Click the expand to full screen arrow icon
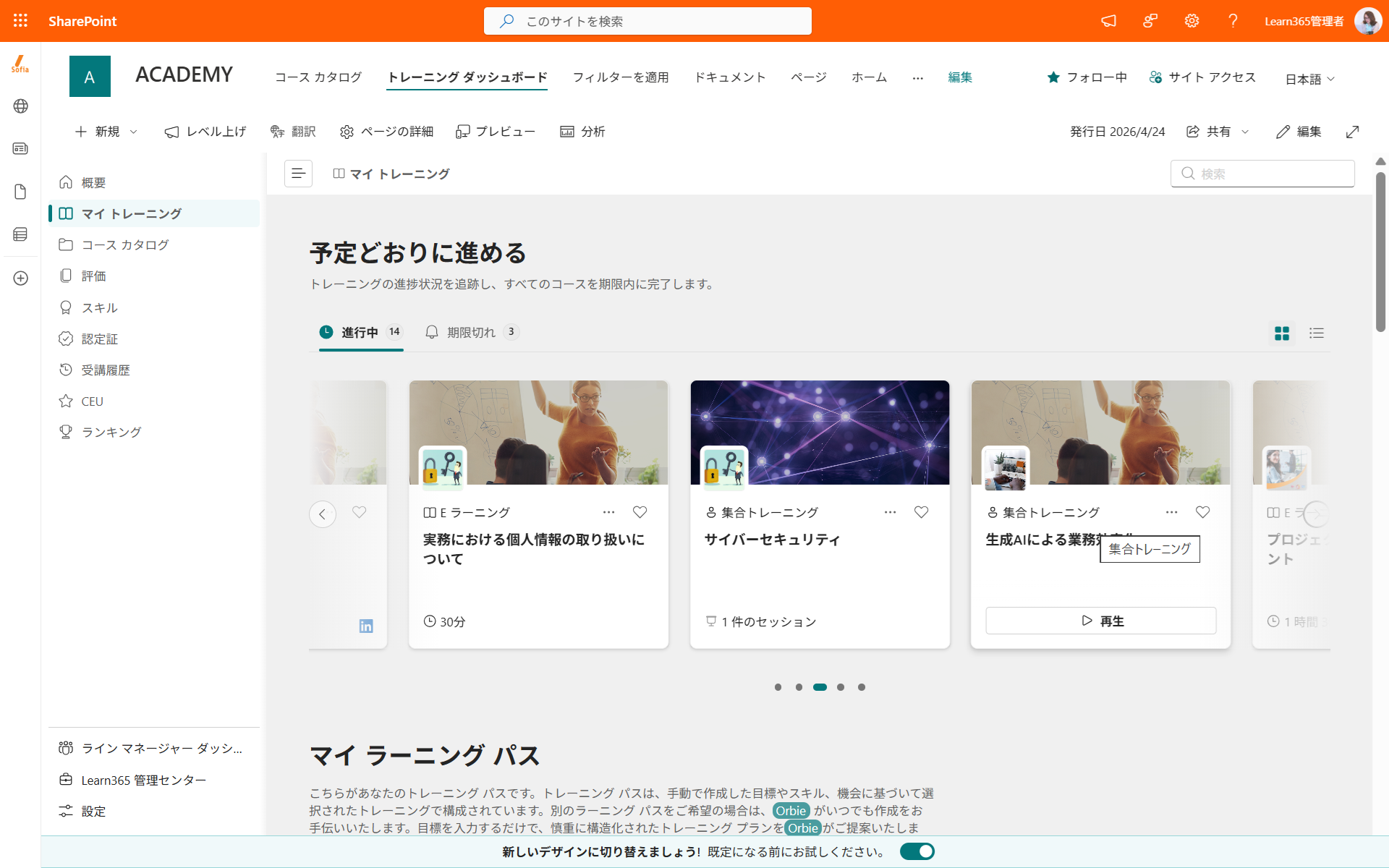The height and width of the screenshot is (868, 1389). (1352, 132)
